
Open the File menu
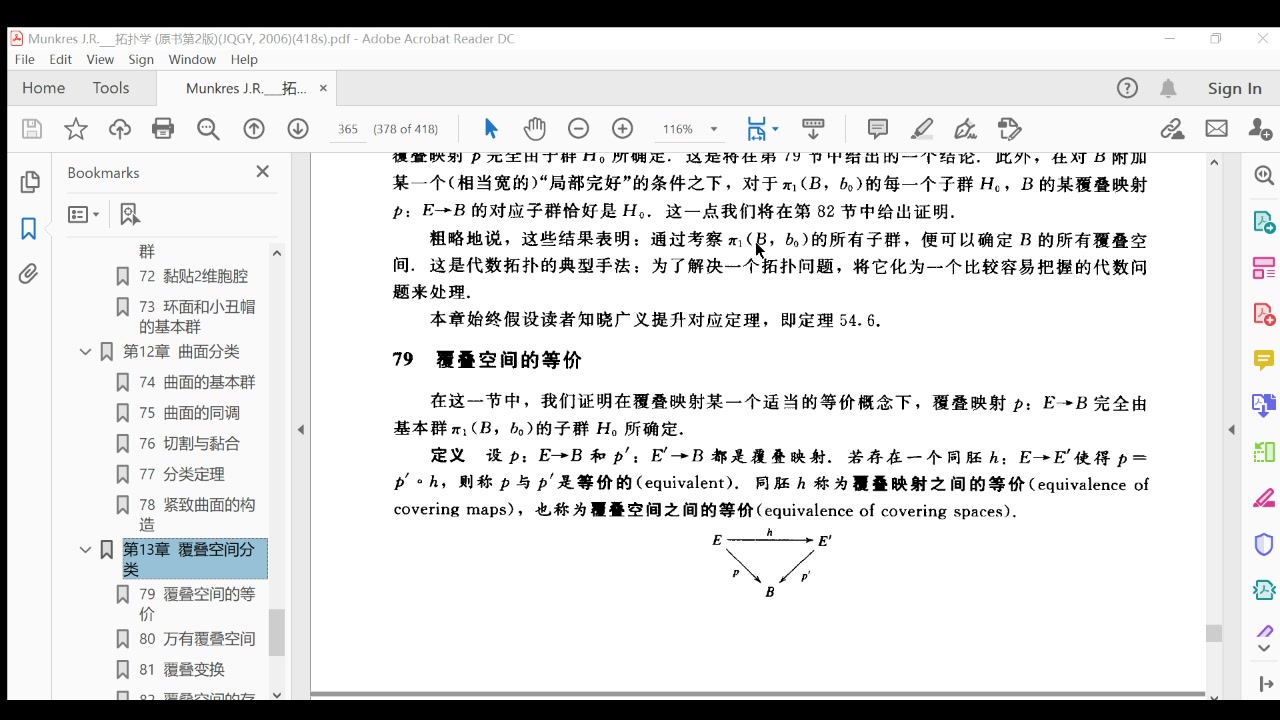point(24,60)
